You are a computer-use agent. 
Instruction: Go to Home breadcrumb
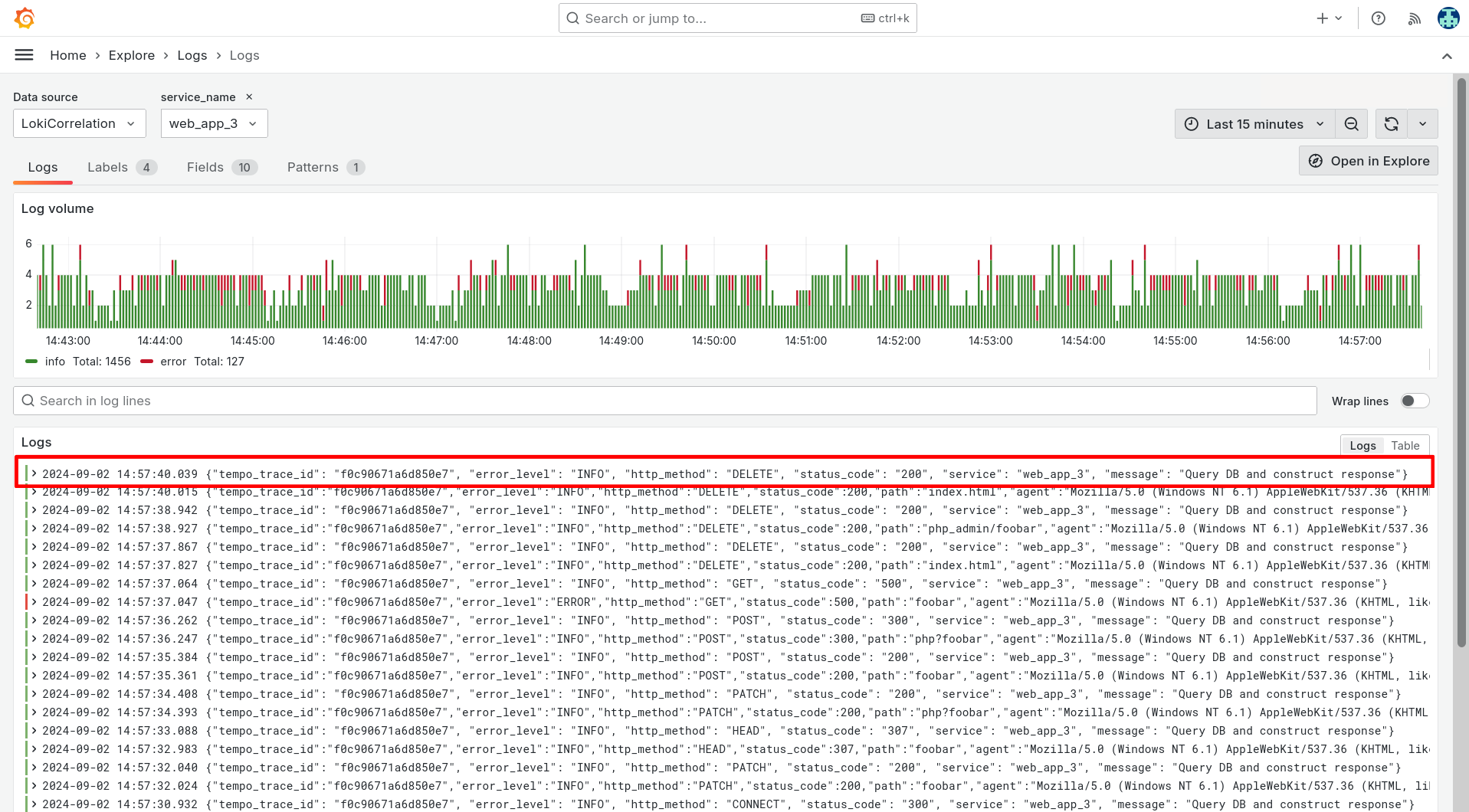[x=68, y=55]
